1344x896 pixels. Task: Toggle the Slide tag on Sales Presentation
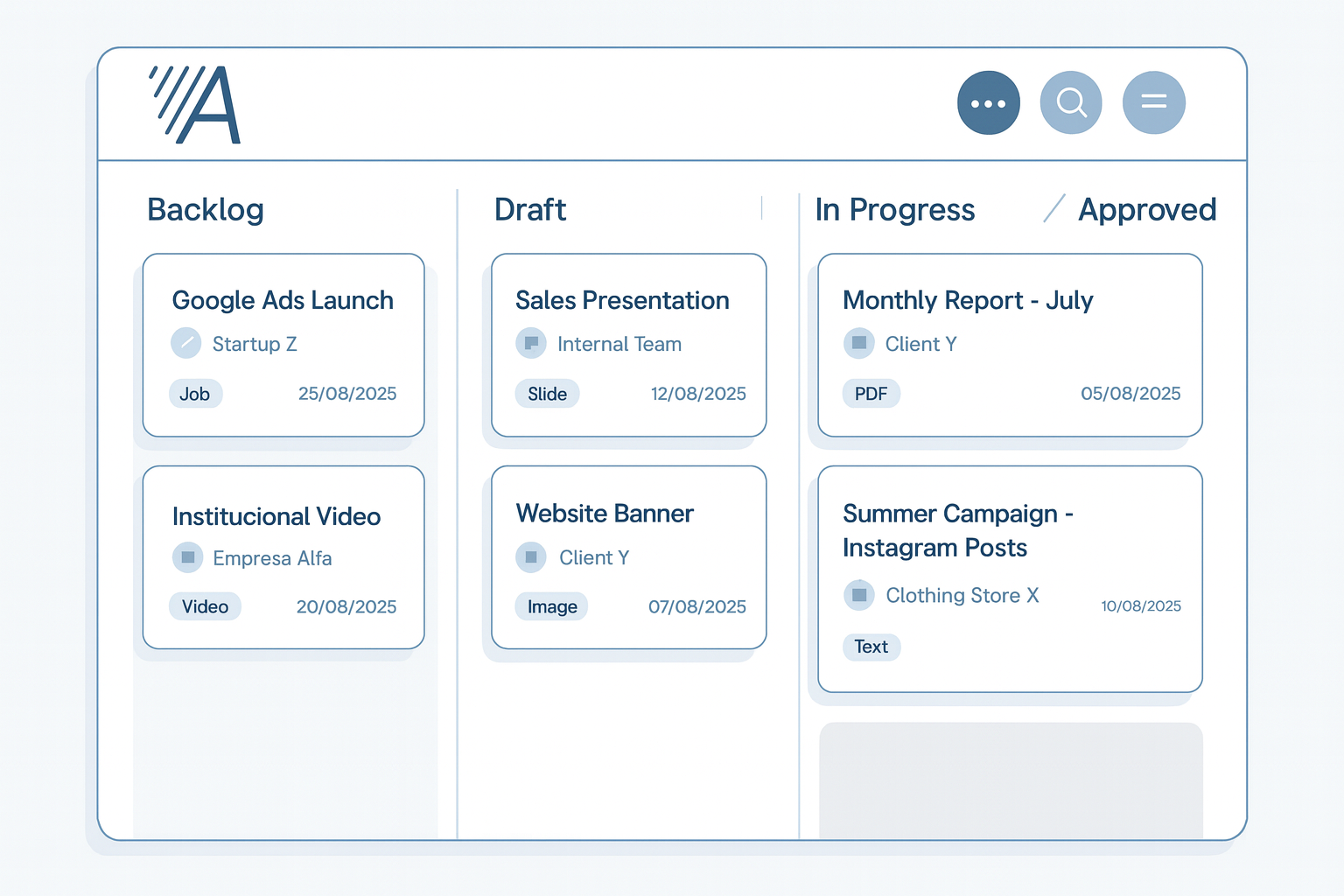point(547,394)
